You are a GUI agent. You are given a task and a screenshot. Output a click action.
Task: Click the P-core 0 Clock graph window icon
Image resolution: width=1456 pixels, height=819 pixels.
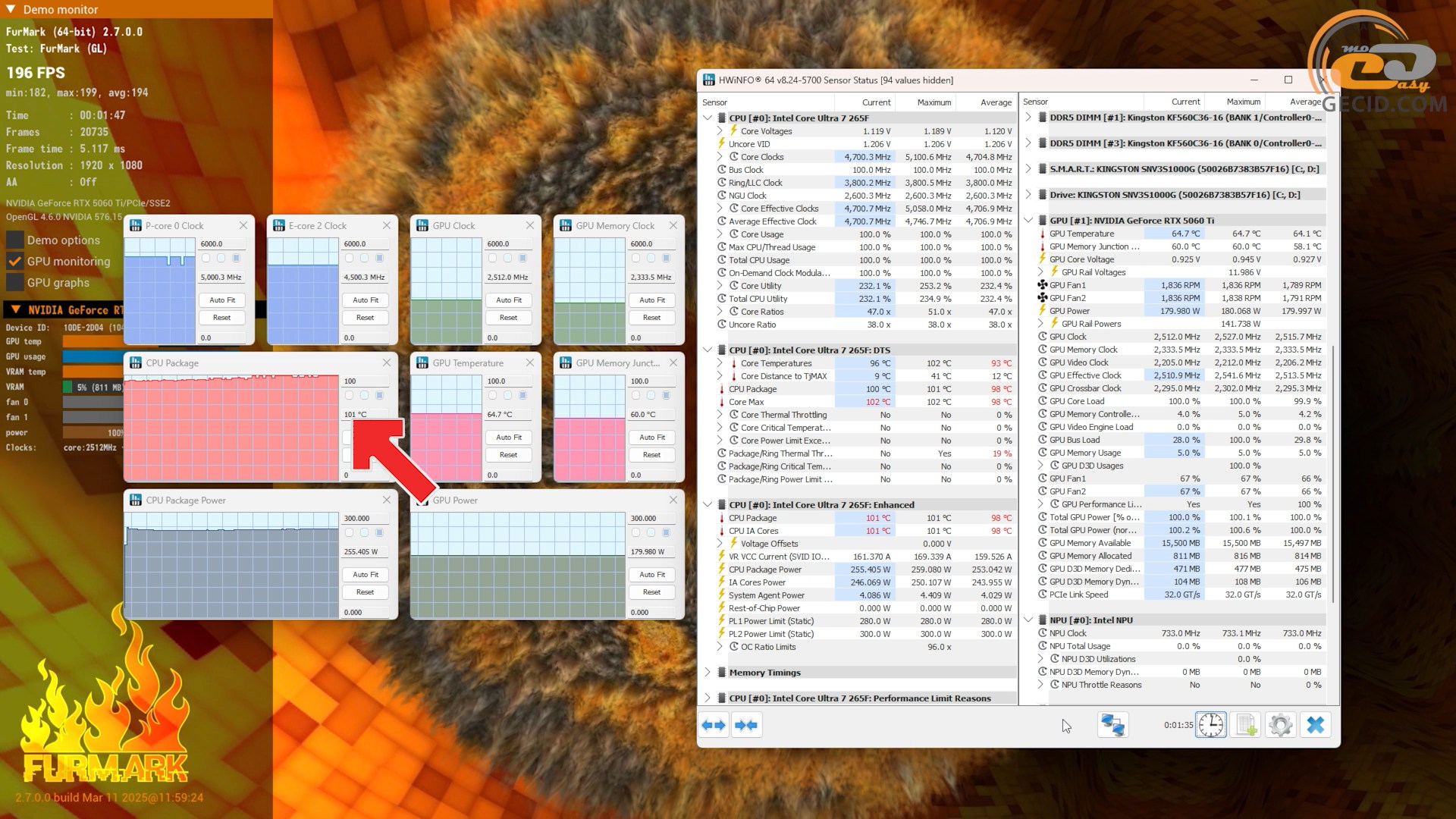[x=136, y=225]
